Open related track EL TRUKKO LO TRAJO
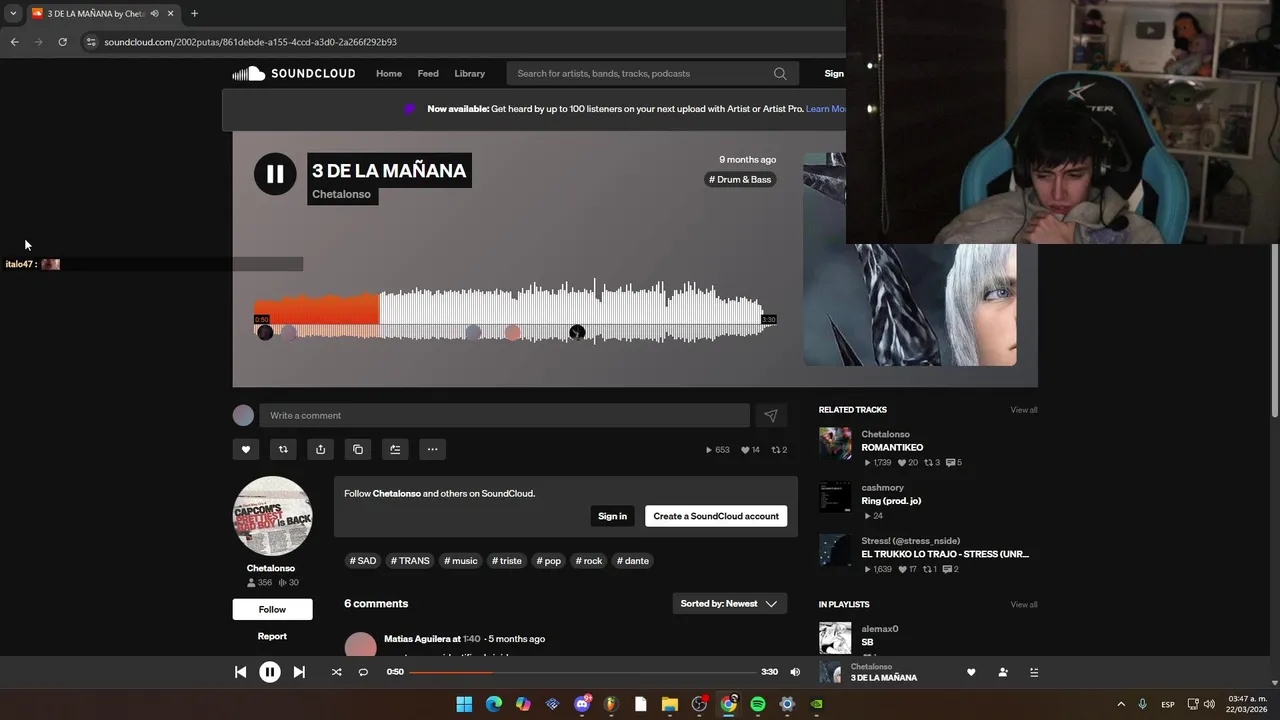The image size is (1280, 720). click(945, 554)
